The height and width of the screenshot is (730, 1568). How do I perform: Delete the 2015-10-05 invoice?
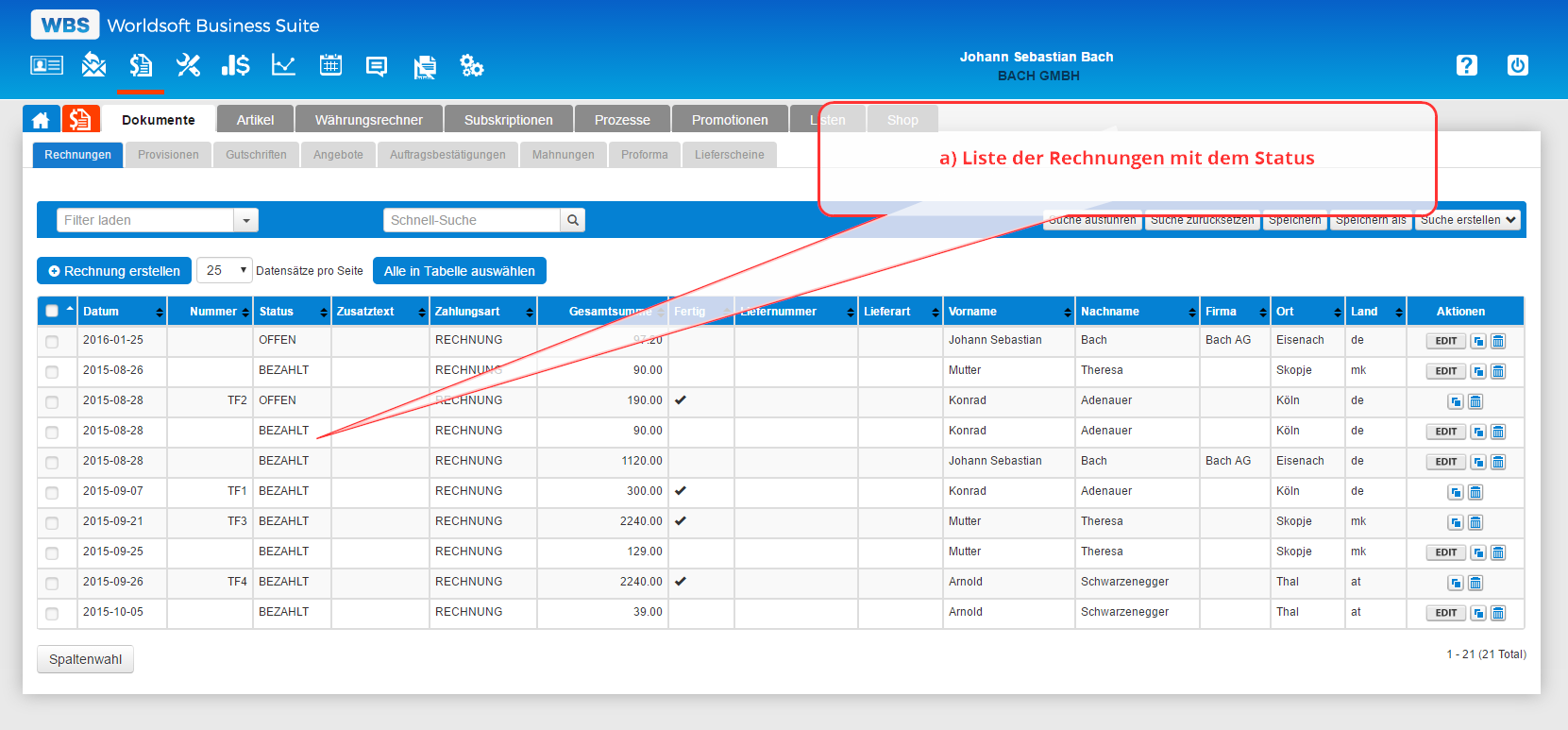[1498, 613]
